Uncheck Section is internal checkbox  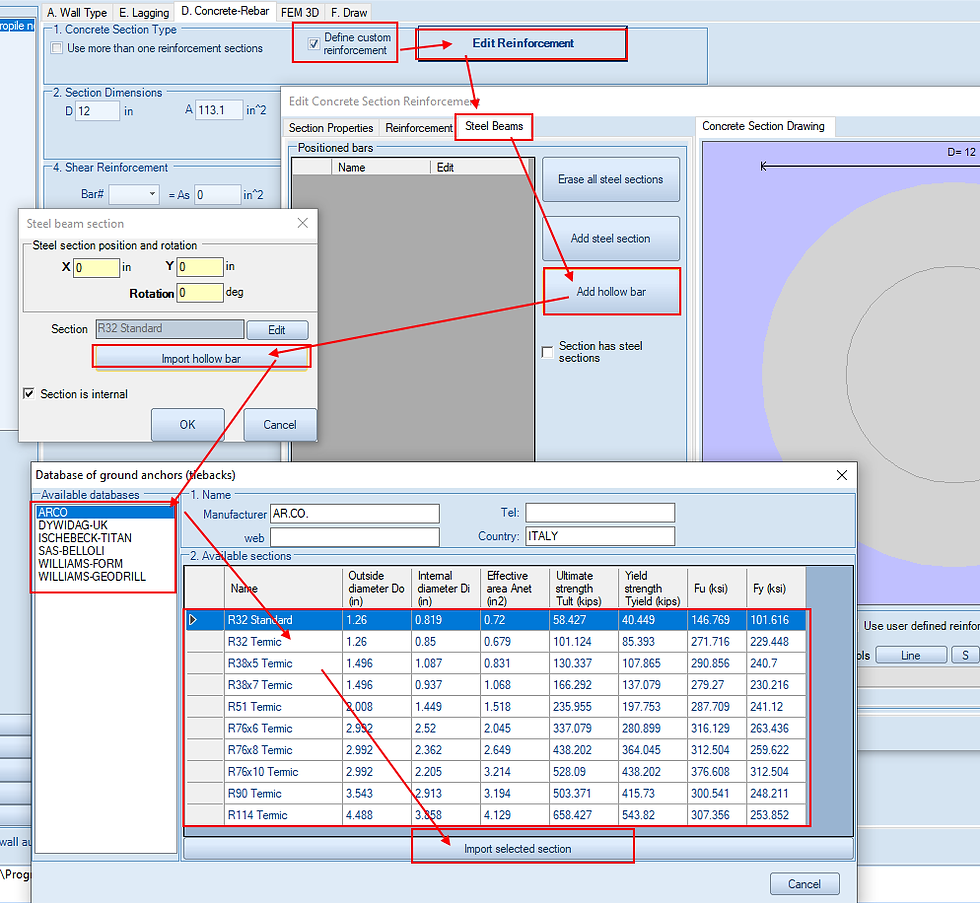(x=29, y=394)
